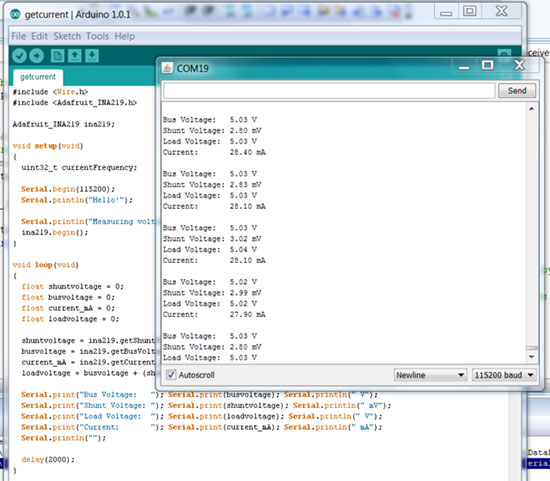Click the Upload arrow icon
The width and height of the screenshot is (550, 481).
pyautogui.click(x=36, y=56)
